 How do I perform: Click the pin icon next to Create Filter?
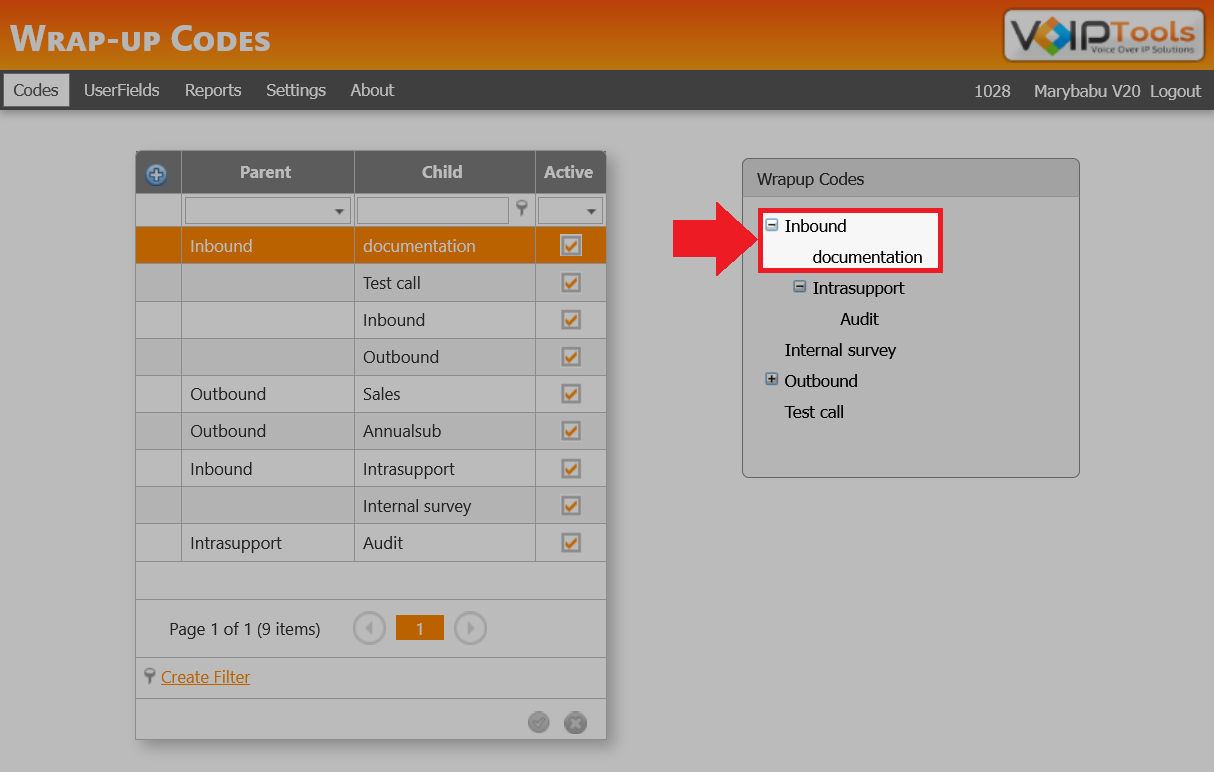click(149, 677)
